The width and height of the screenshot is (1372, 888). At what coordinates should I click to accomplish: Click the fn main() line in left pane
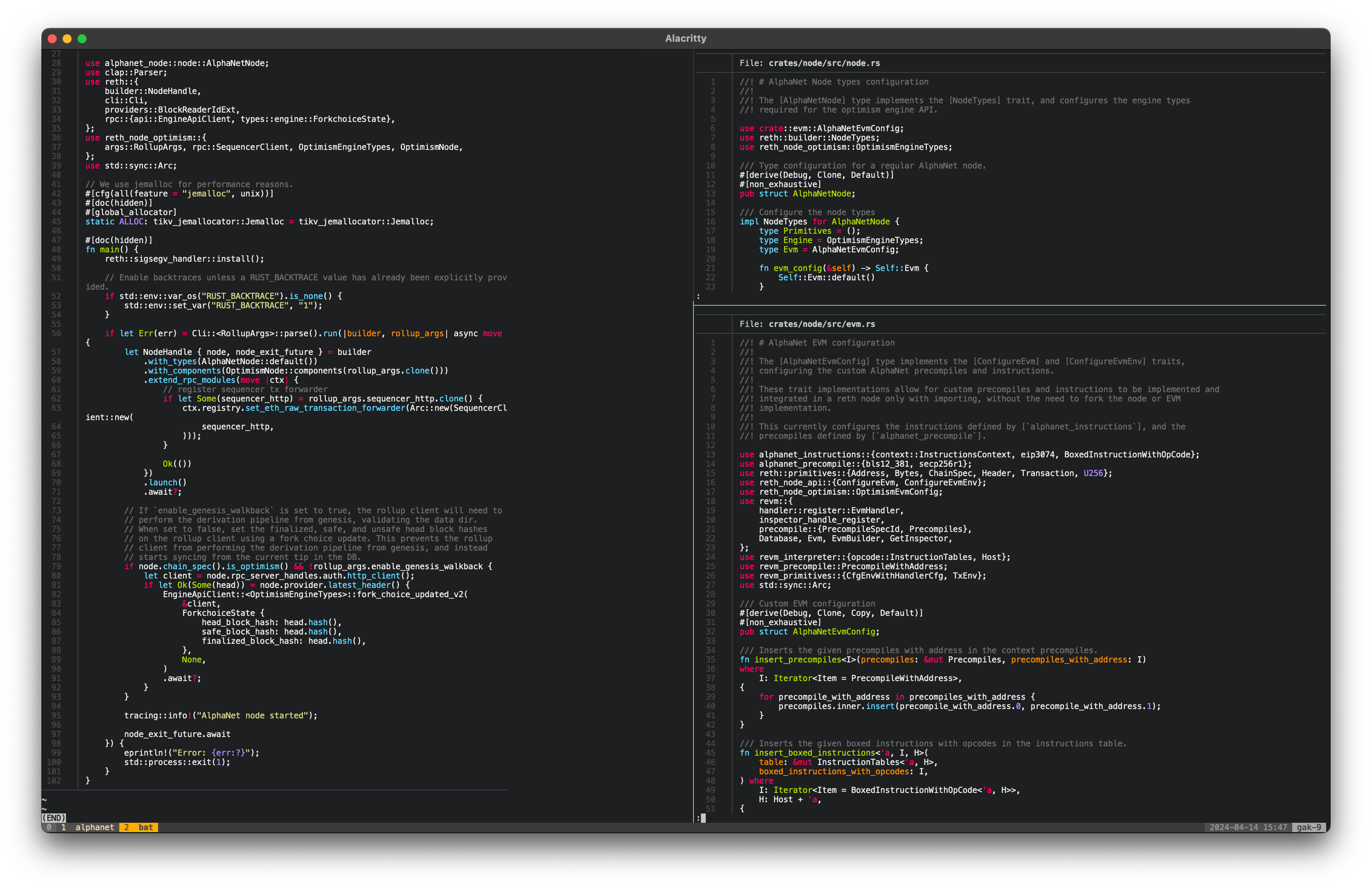[112, 249]
